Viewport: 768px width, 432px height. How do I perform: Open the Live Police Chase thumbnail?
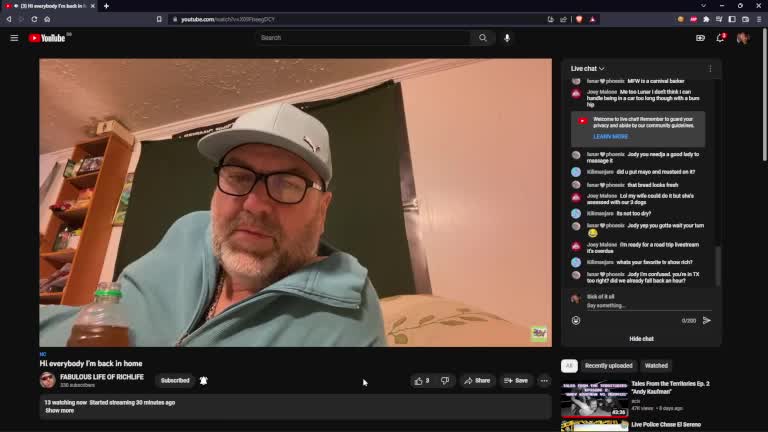coord(595,427)
